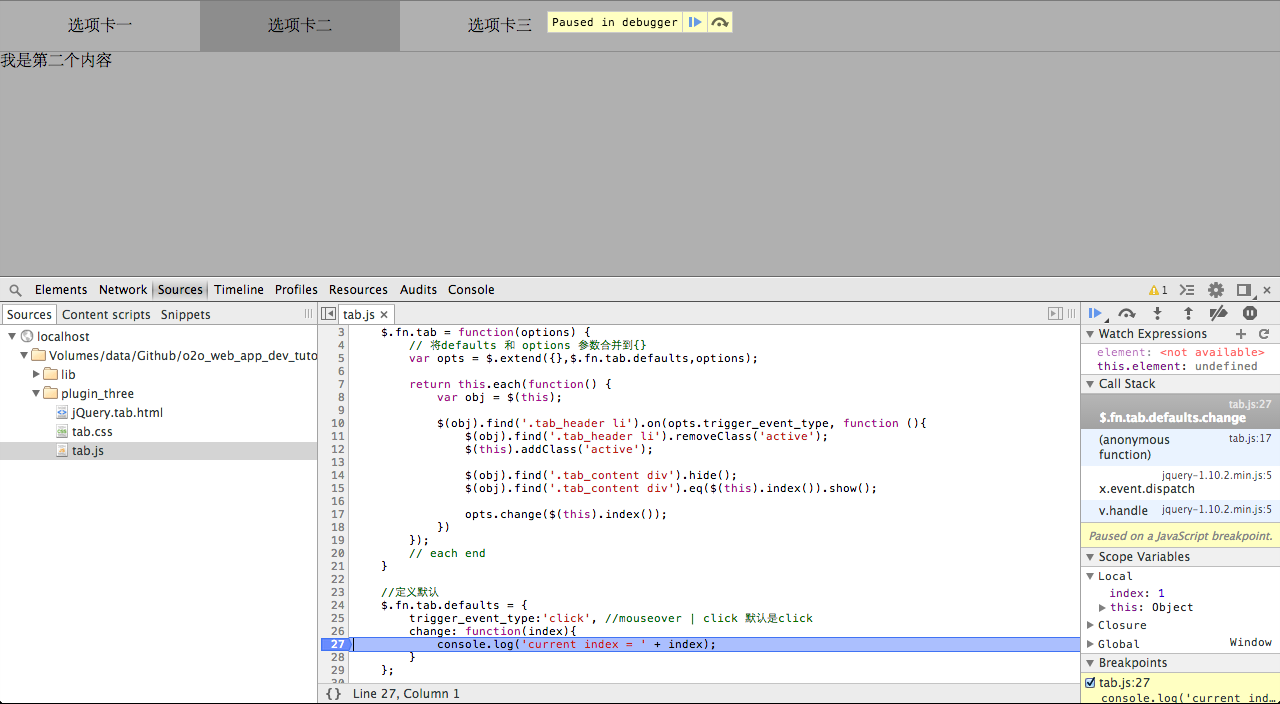Expand the lib folder

click(x=37, y=375)
